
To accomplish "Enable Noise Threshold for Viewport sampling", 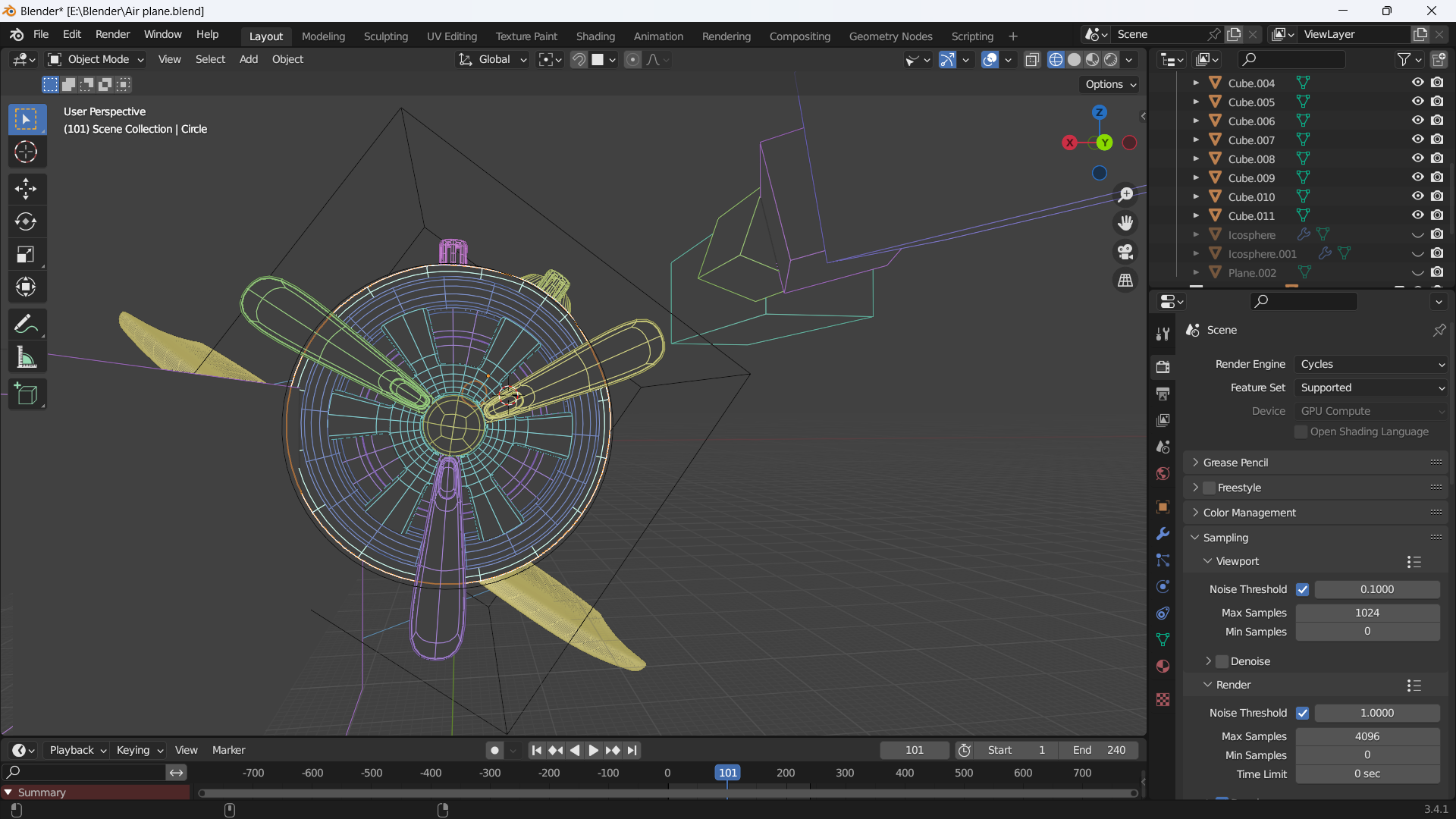I will pyautogui.click(x=1303, y=589).
